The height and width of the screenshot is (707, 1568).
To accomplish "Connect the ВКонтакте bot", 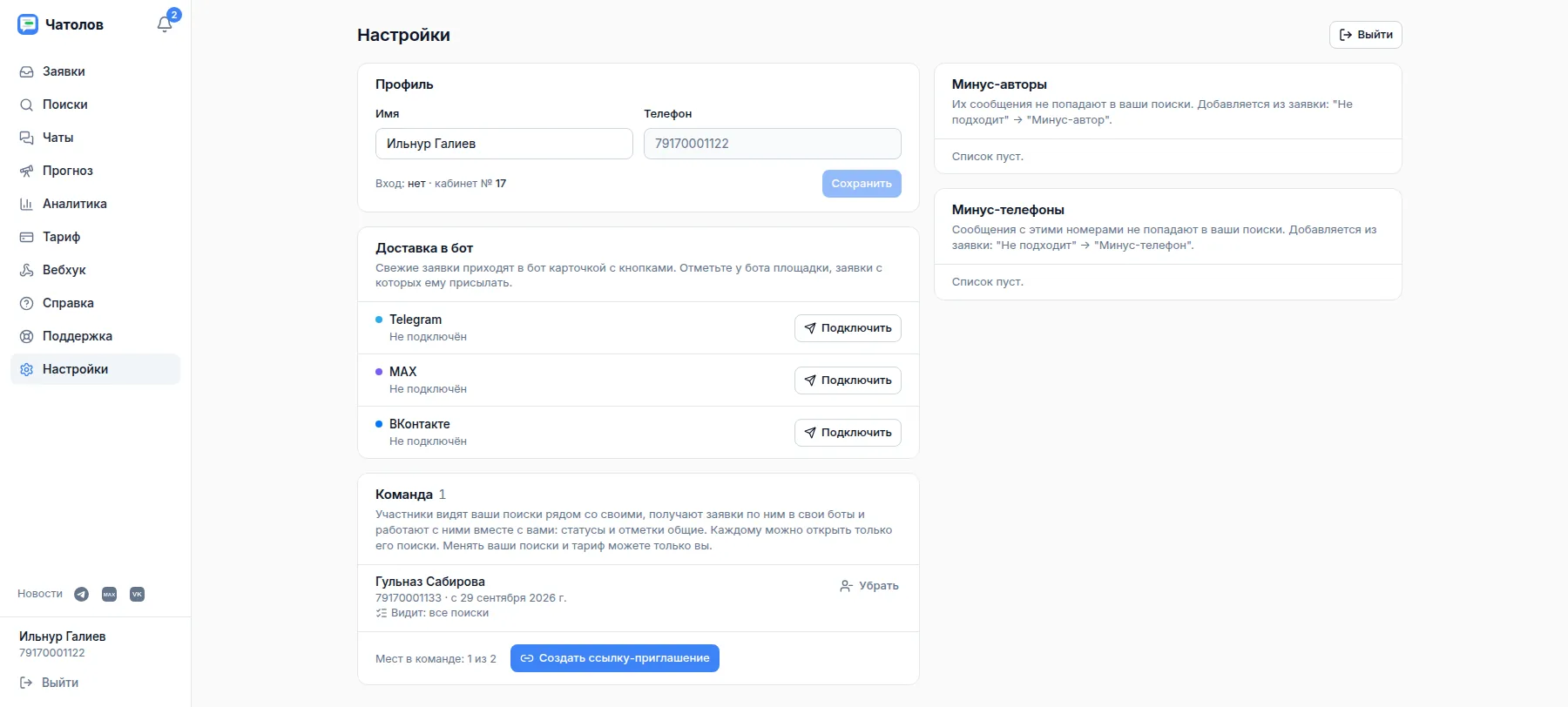I will [x=848, y=433].
